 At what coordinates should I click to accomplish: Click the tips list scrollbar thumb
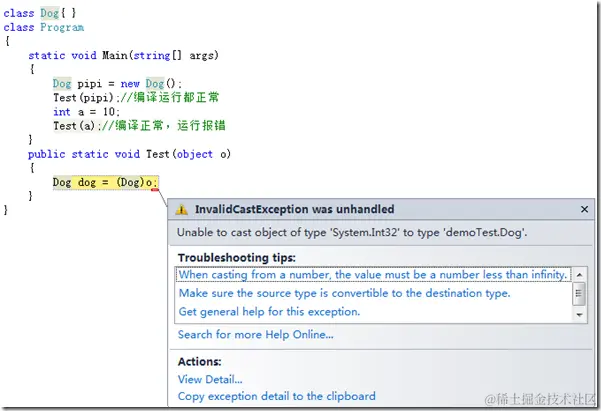579,294
